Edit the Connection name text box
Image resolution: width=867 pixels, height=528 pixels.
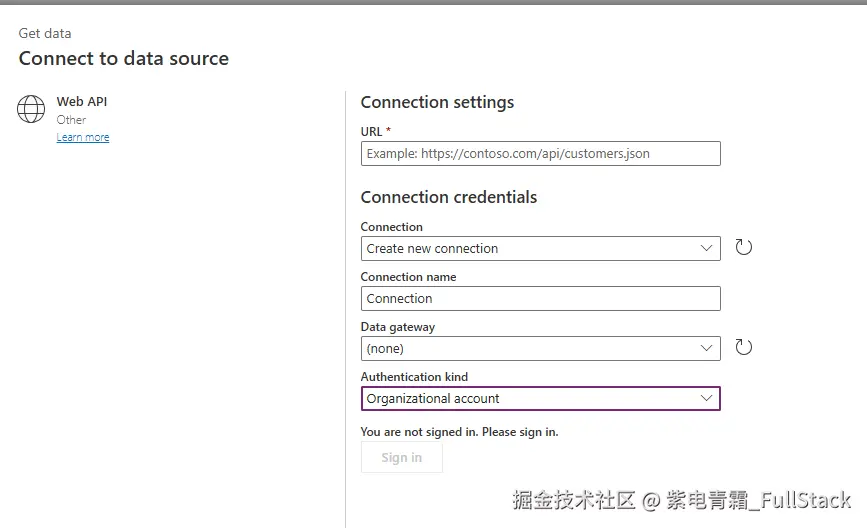tap(540, 298)
